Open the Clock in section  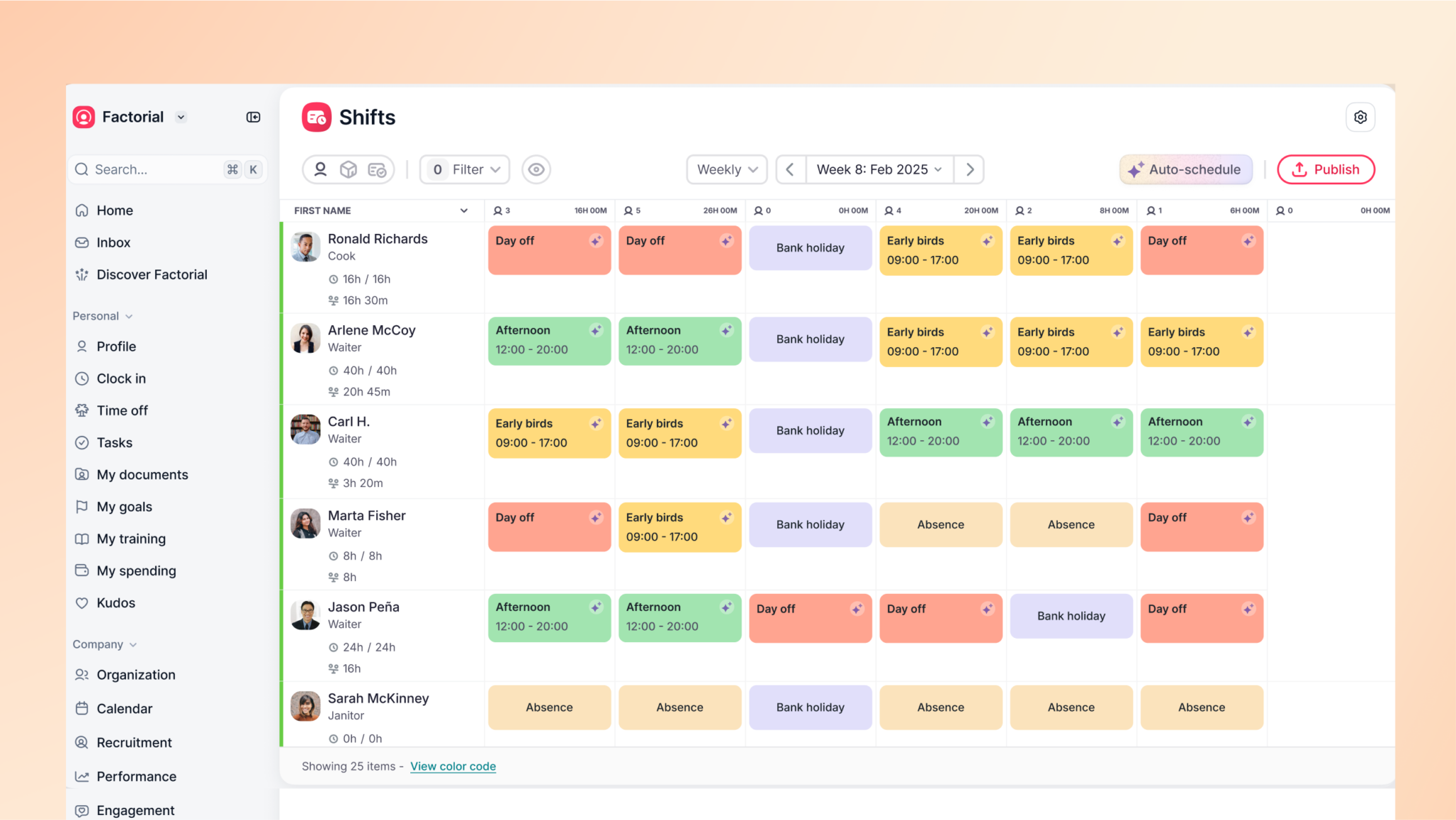point(121,378)
